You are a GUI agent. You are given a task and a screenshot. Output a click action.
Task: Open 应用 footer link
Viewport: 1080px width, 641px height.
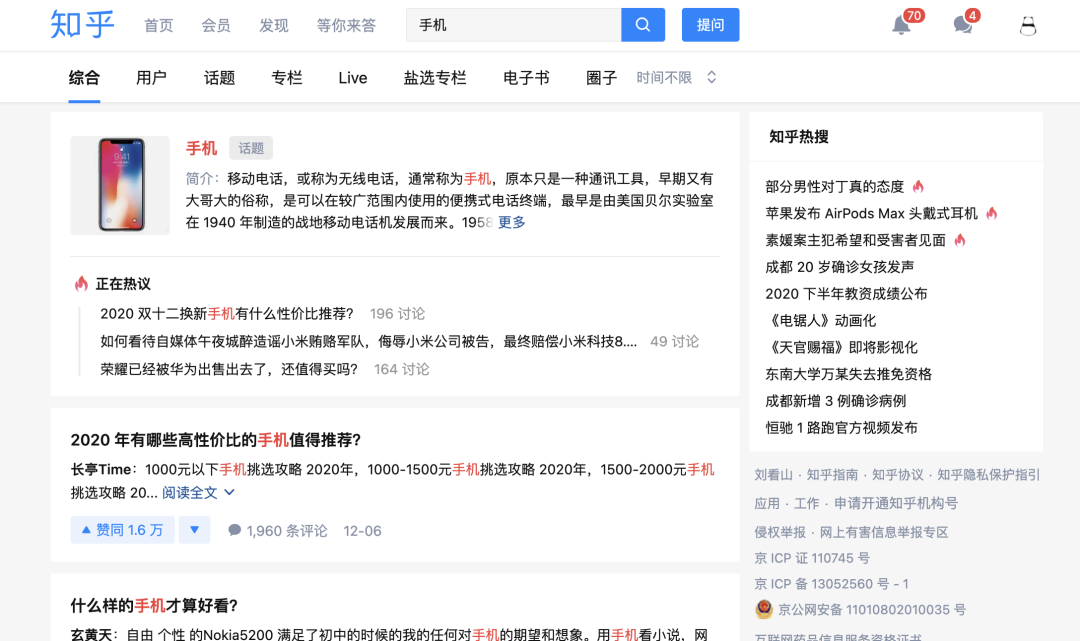point(767,503)
